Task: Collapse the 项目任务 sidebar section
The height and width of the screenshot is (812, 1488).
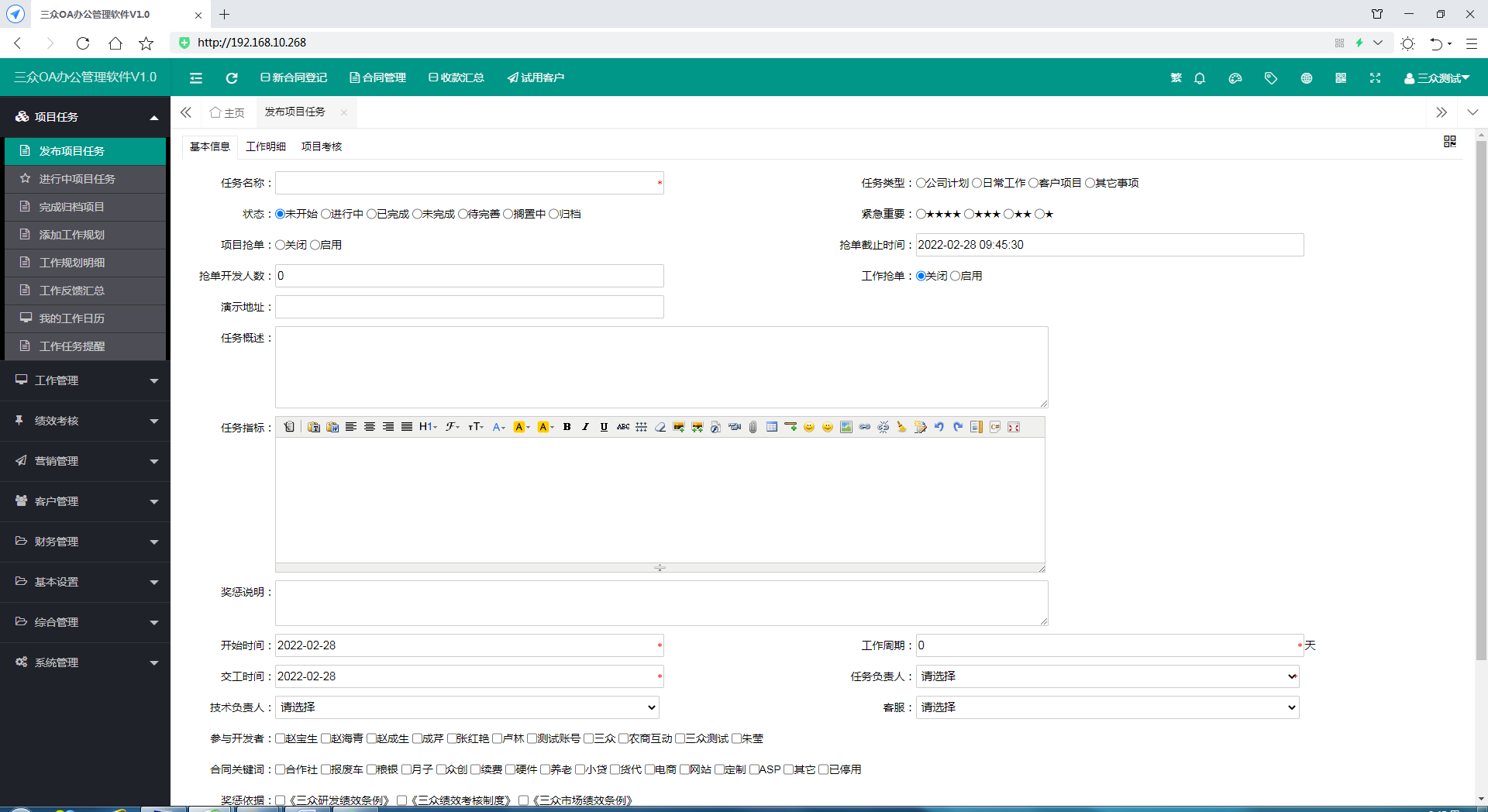Action: pos(85,117)
